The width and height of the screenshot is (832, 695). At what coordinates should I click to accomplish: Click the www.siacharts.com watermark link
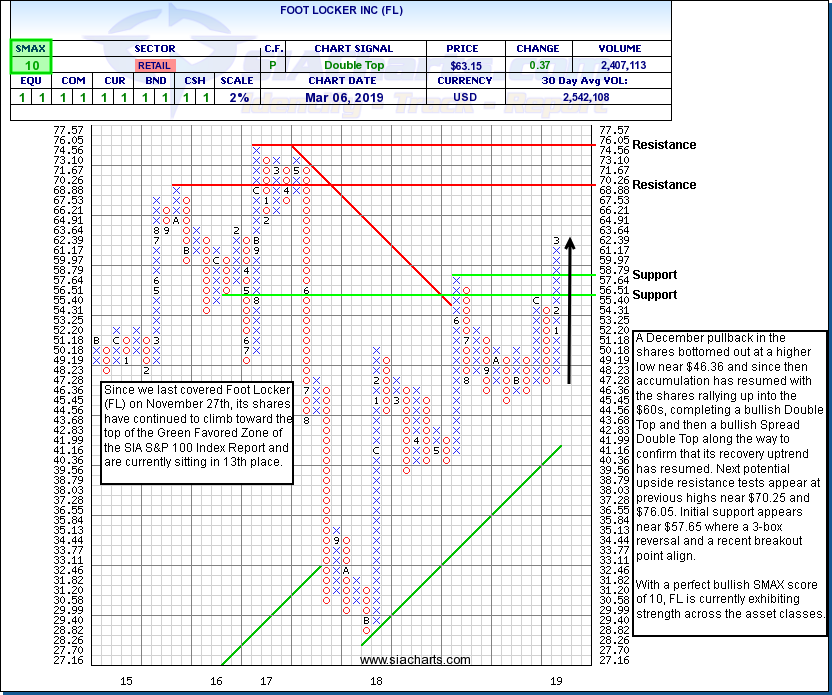pyautogui.click(x=415, y=660)
